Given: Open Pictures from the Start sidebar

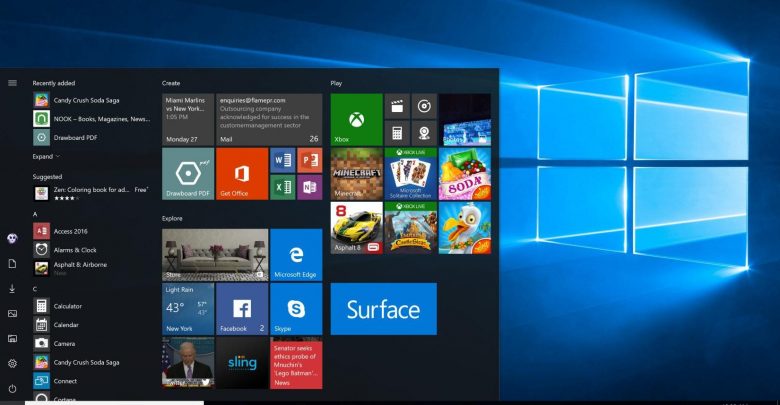Looking at the screenshot, I should 12,313.
